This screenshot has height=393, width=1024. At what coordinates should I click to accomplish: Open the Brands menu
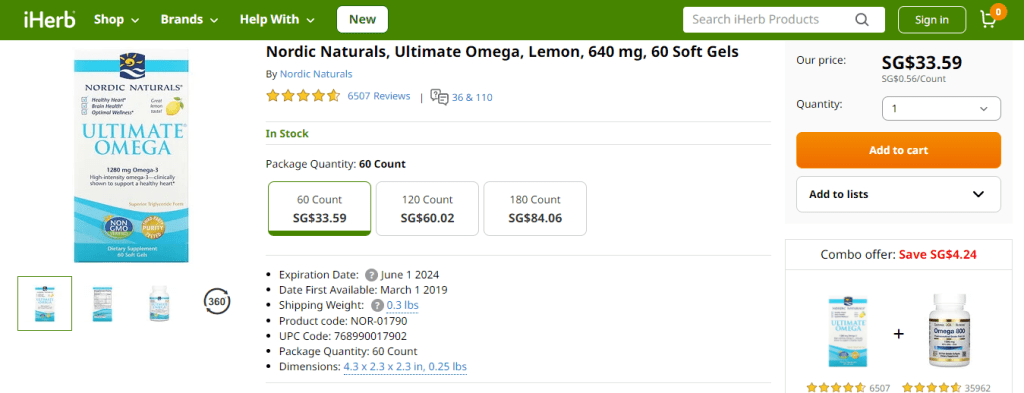click(190, 20)
